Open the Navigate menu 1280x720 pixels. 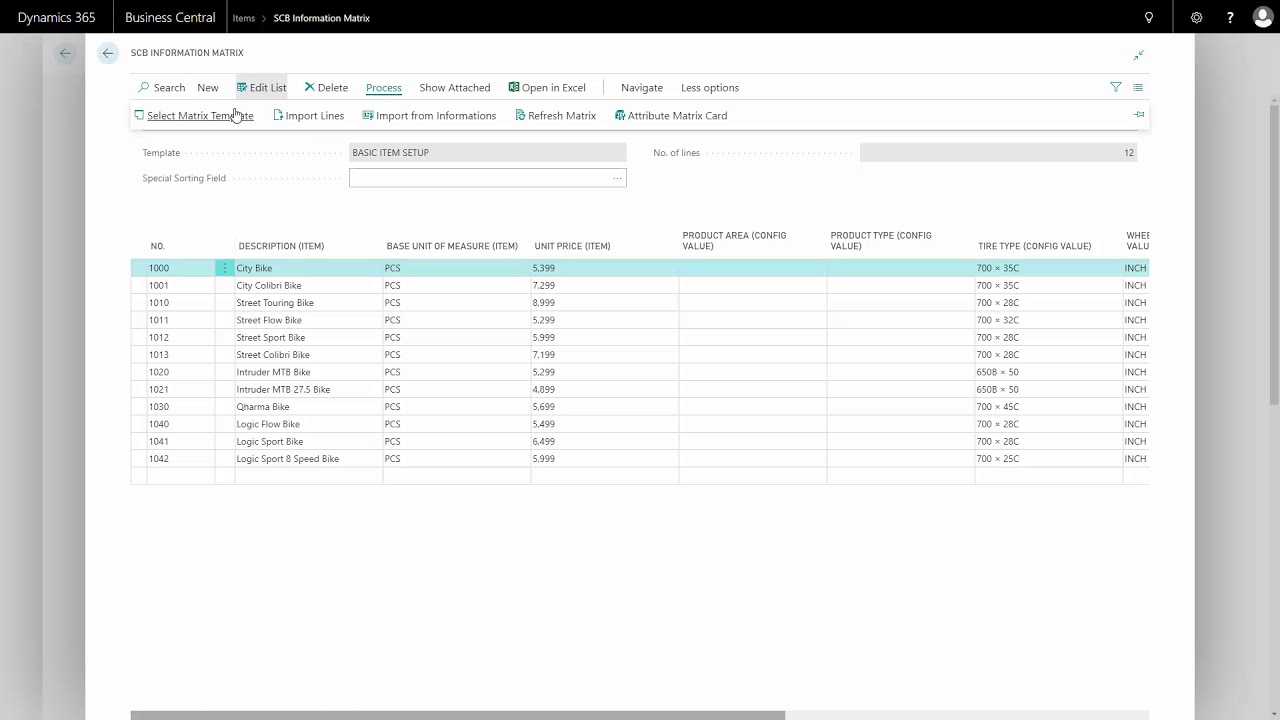point(642,87)
